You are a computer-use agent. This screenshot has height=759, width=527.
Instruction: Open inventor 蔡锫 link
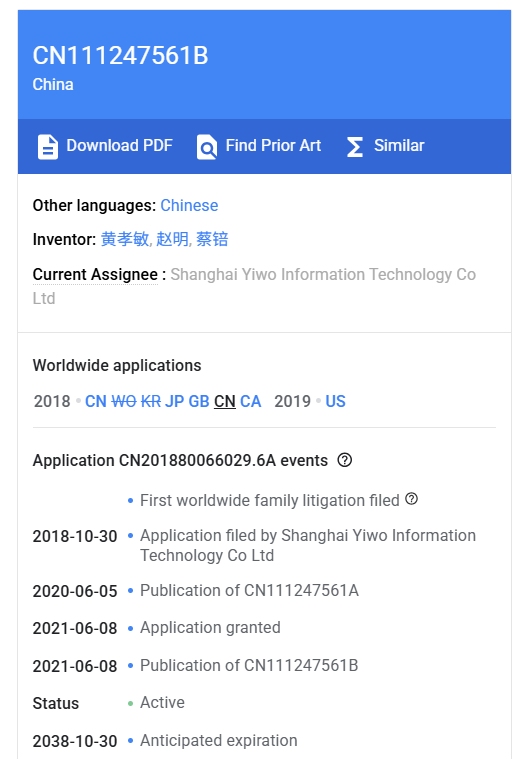[212, 239]
